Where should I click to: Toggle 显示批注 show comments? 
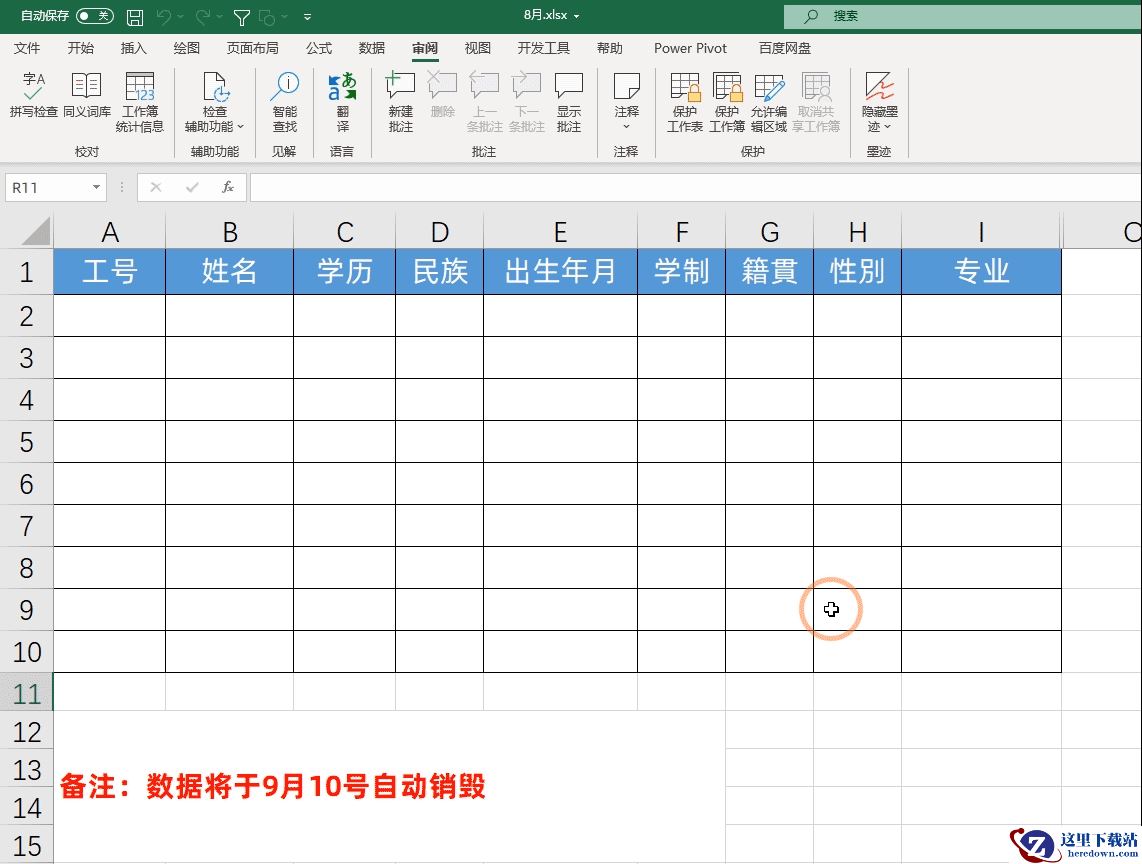point(569,102)
